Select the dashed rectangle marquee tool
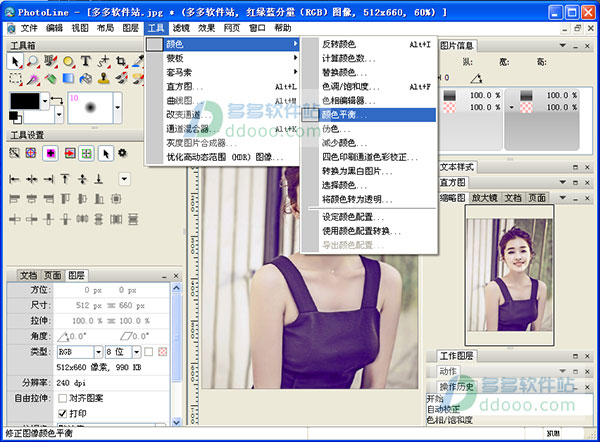The image size is (600, 442). (15, 79)
